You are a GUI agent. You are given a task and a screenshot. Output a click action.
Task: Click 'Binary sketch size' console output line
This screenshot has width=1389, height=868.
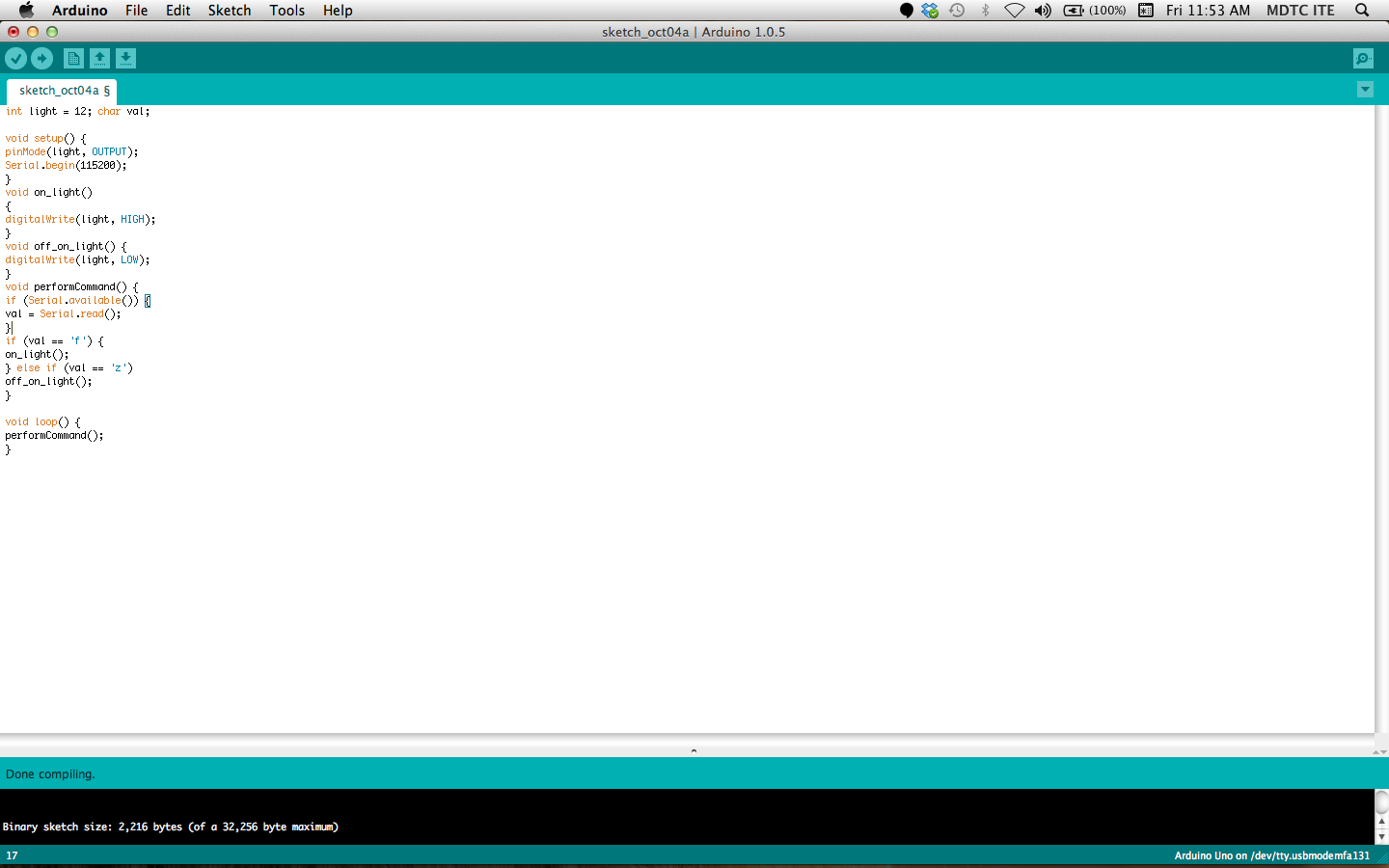click(171, 827)
